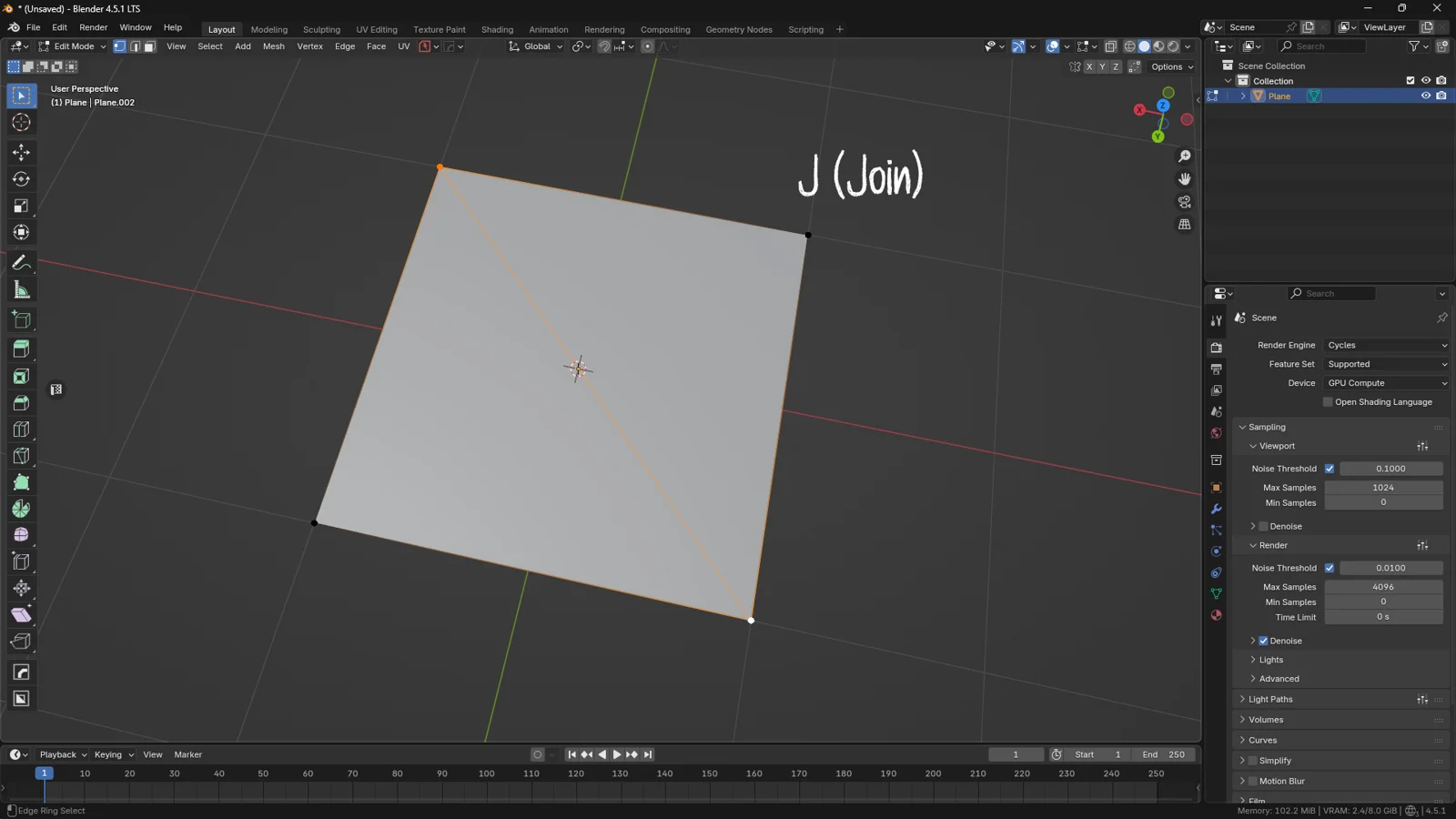
Task: Adjust the Render Time Limit field
Action: click(1383, 617)
